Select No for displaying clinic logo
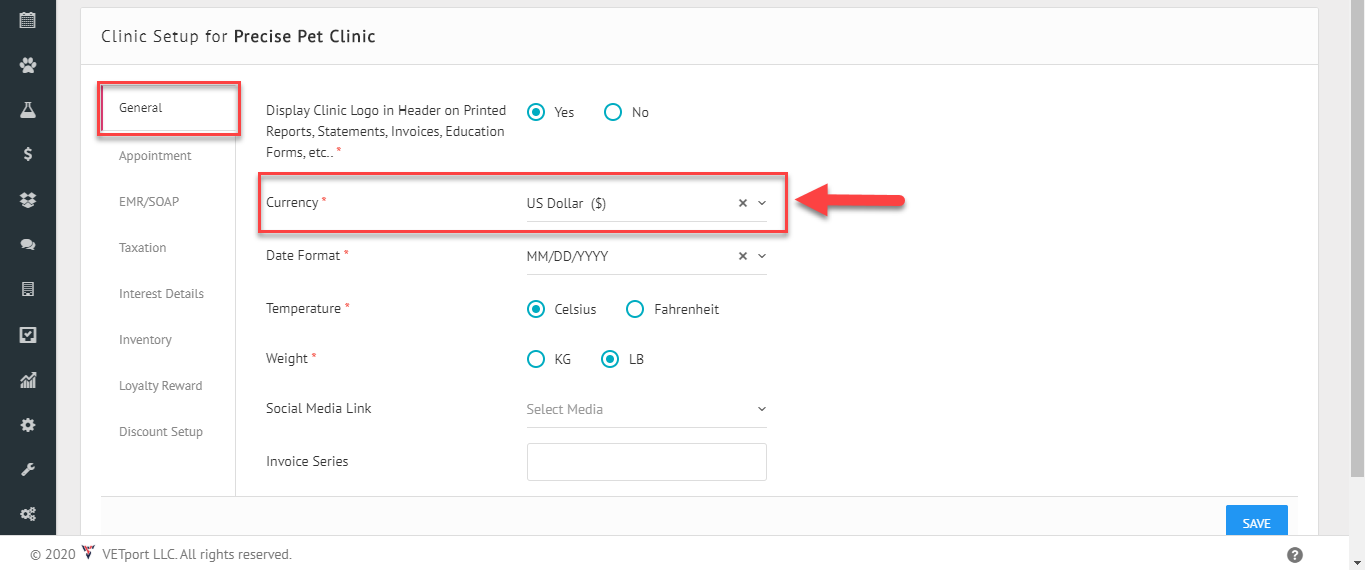This screenshot has height=570, width=1365. tap(613, 112)
